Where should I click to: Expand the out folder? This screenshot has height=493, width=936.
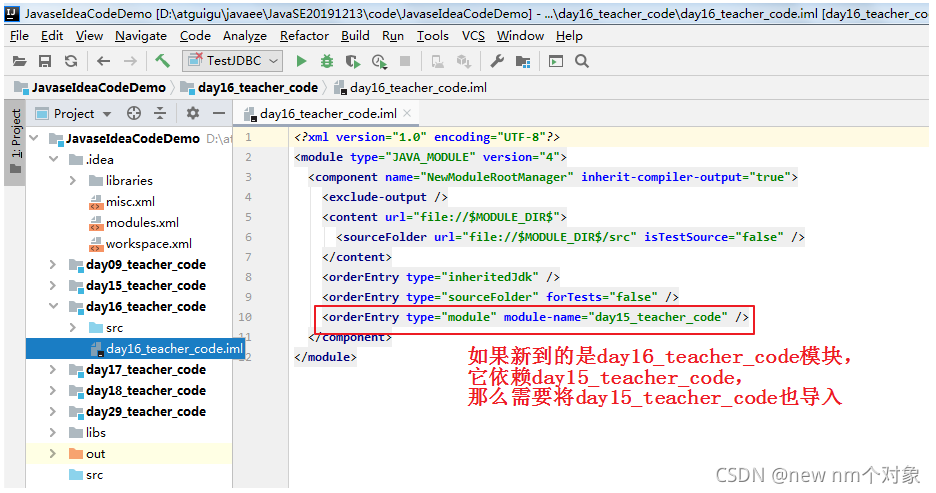[53, 454]
